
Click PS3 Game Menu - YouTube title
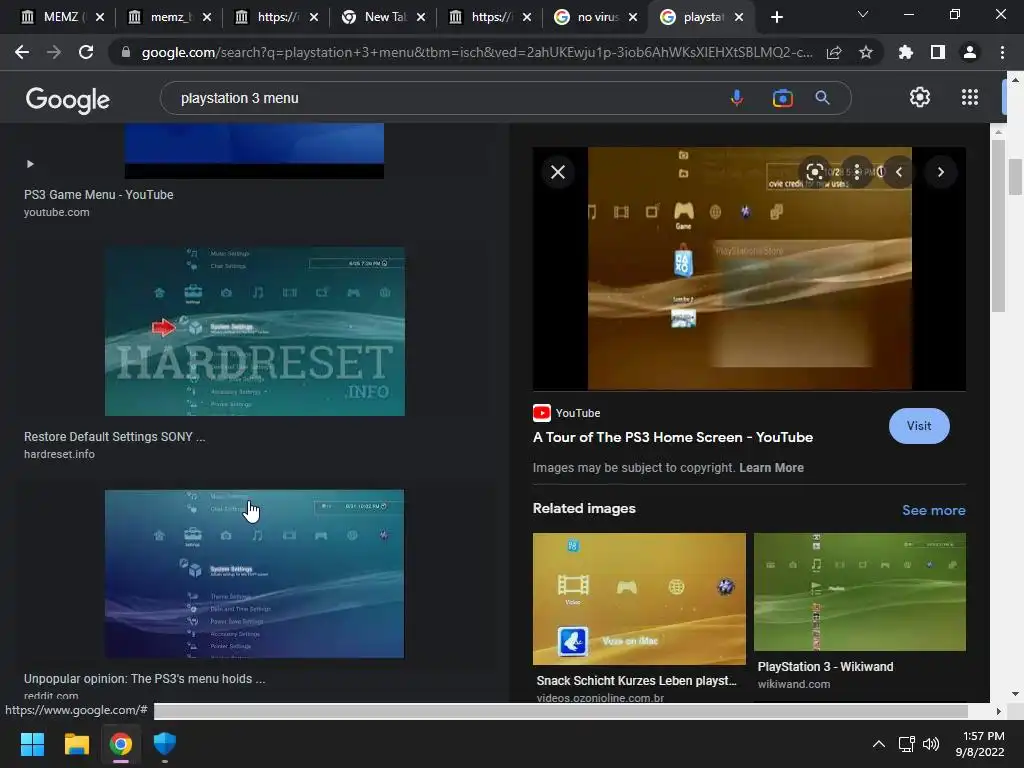[x=99, y=195]
